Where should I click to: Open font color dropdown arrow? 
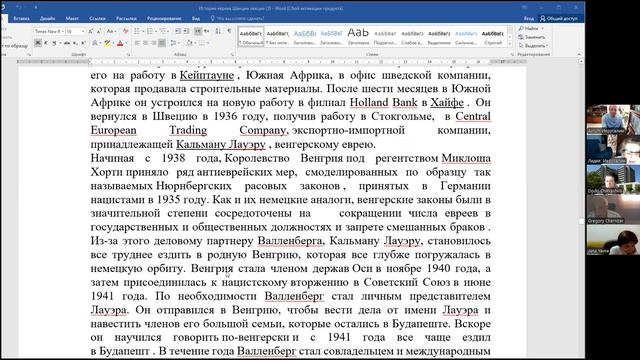point(126,43)
